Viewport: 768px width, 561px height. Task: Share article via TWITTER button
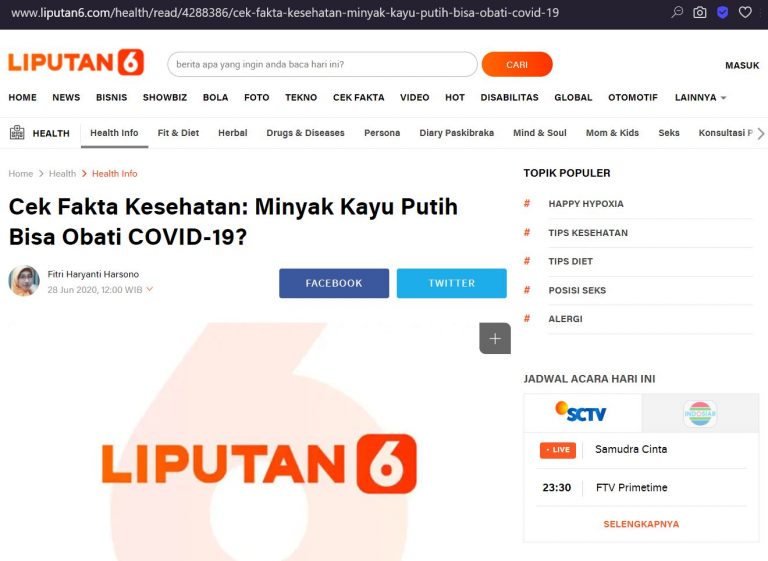[452, 283]
